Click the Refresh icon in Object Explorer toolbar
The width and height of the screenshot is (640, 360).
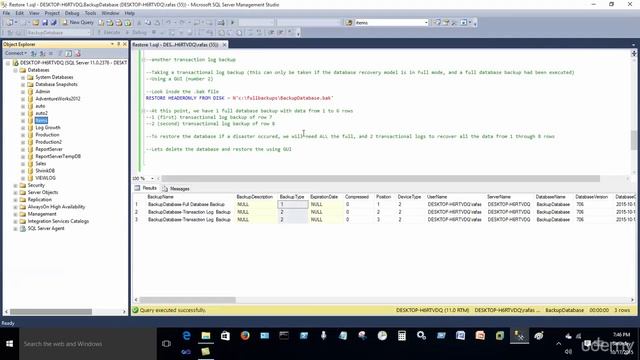(x=69, y=53)
